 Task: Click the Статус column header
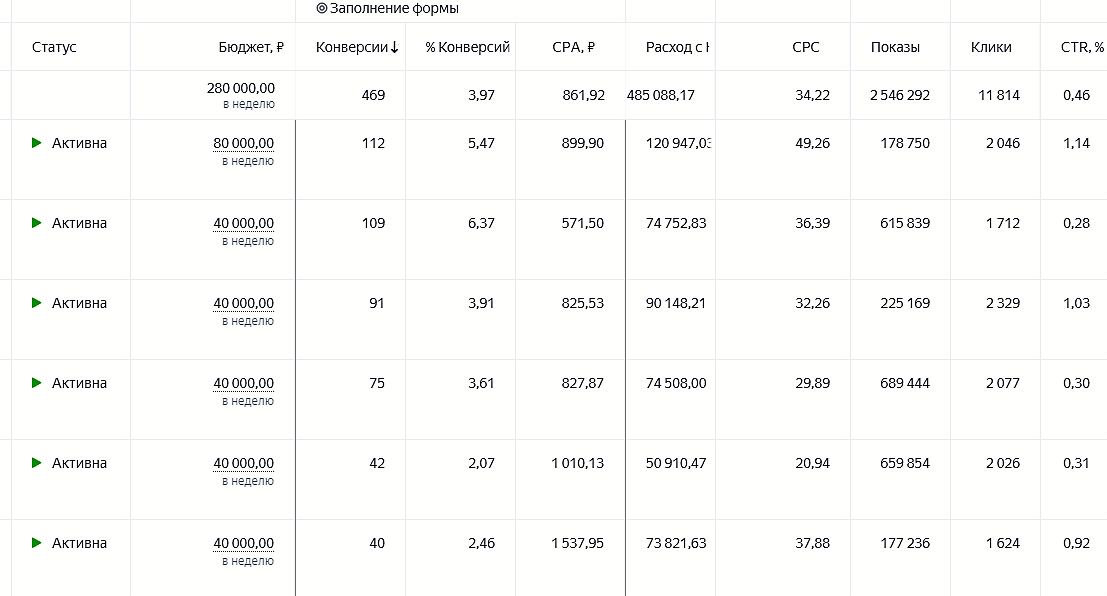[x=54, y=47]
